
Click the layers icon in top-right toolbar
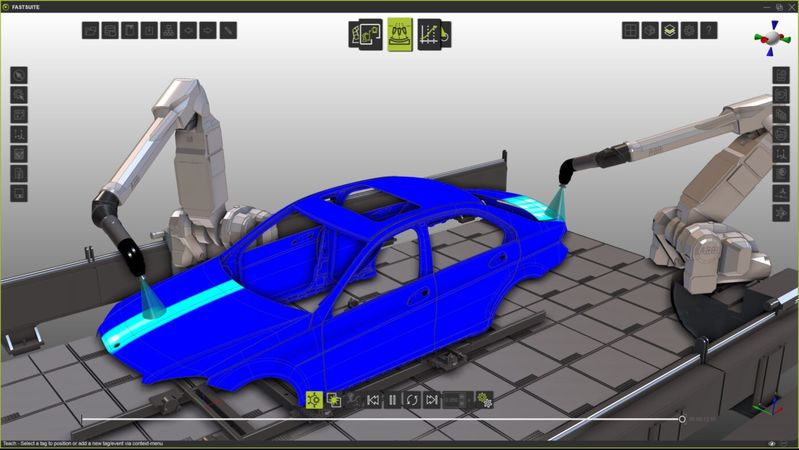(x=670, y=31)
